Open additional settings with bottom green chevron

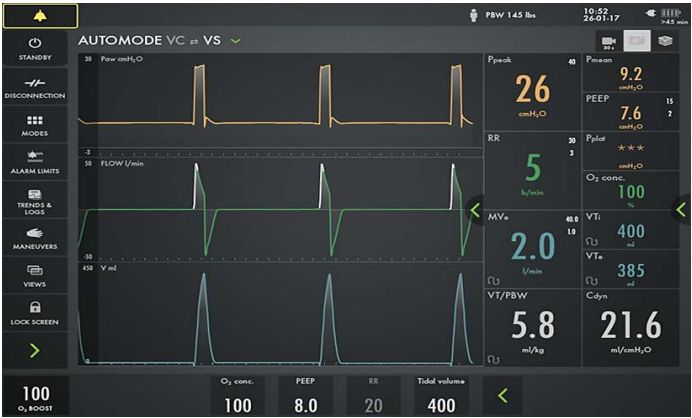pos(503,395)
